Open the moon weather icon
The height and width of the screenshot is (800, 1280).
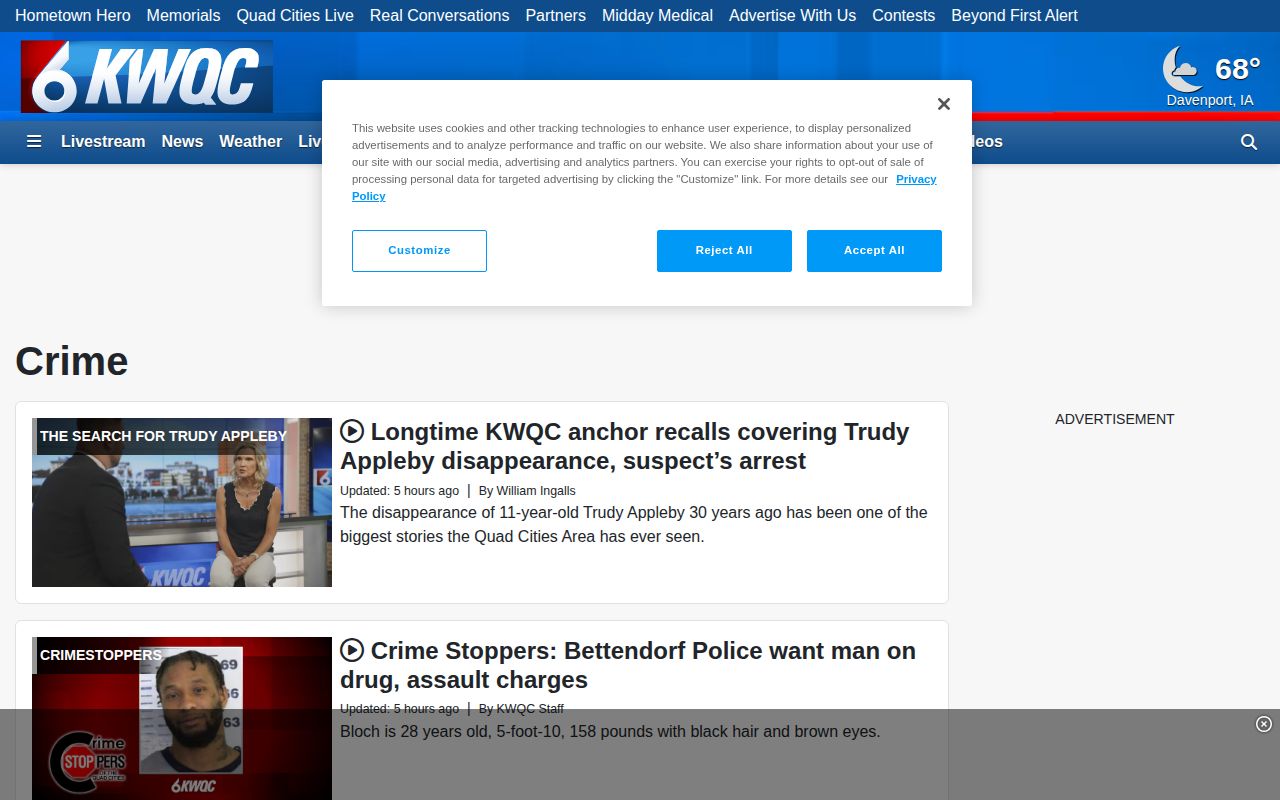(x=1183, y=69)
